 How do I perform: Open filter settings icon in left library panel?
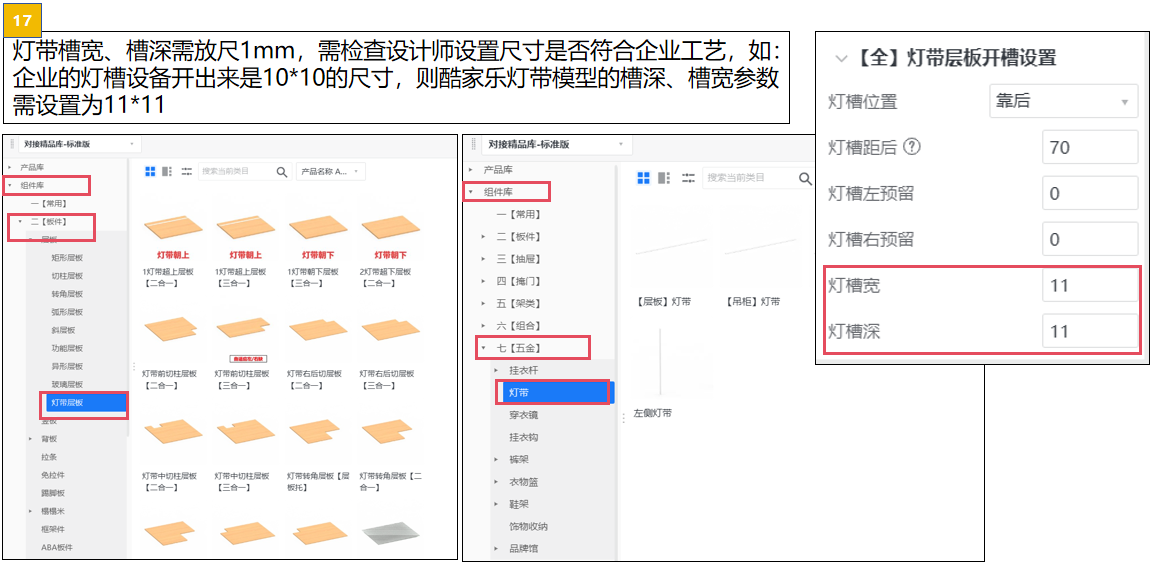click(186, 172)
